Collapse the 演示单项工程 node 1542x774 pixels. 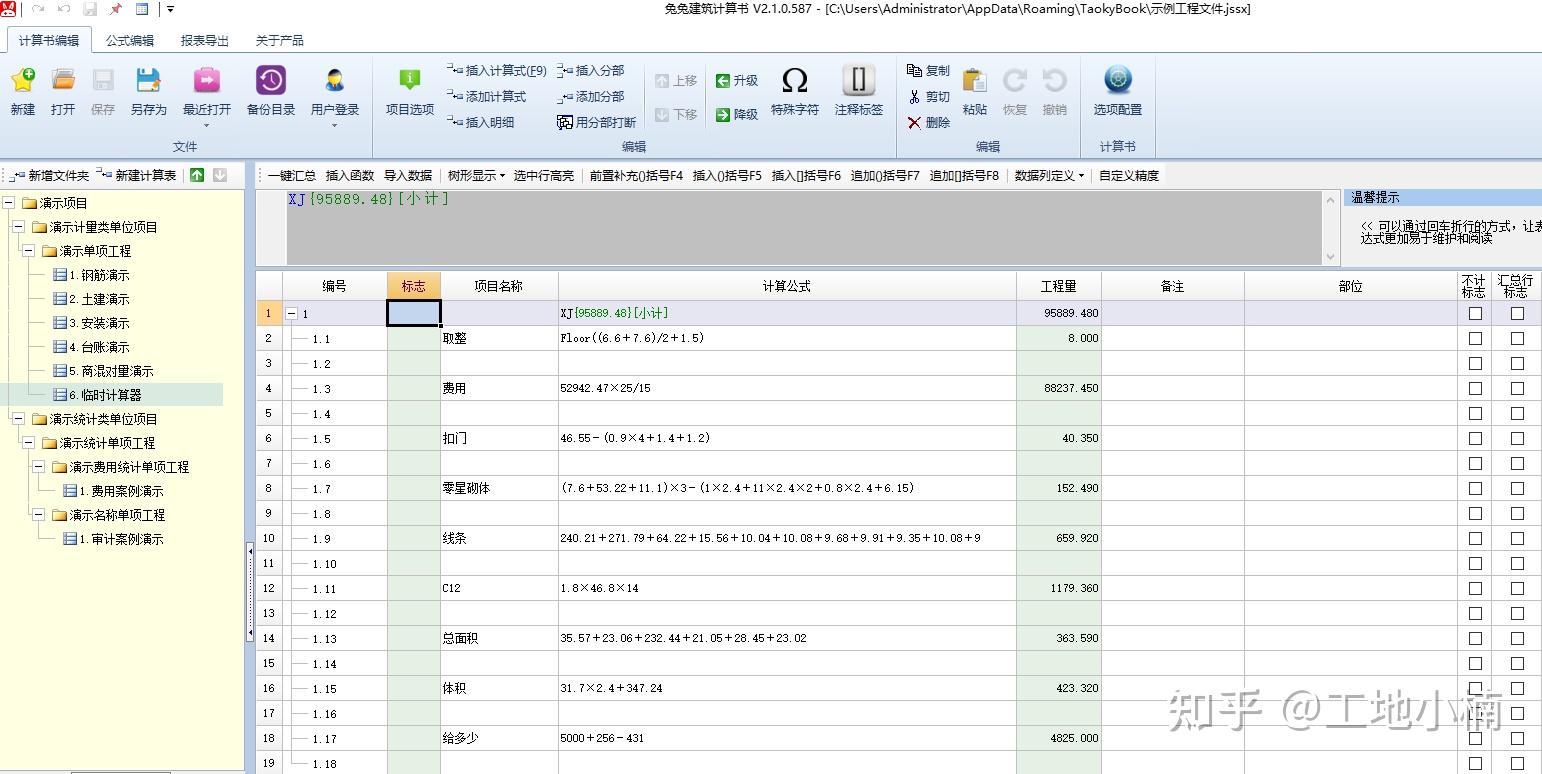coord(28,251)
